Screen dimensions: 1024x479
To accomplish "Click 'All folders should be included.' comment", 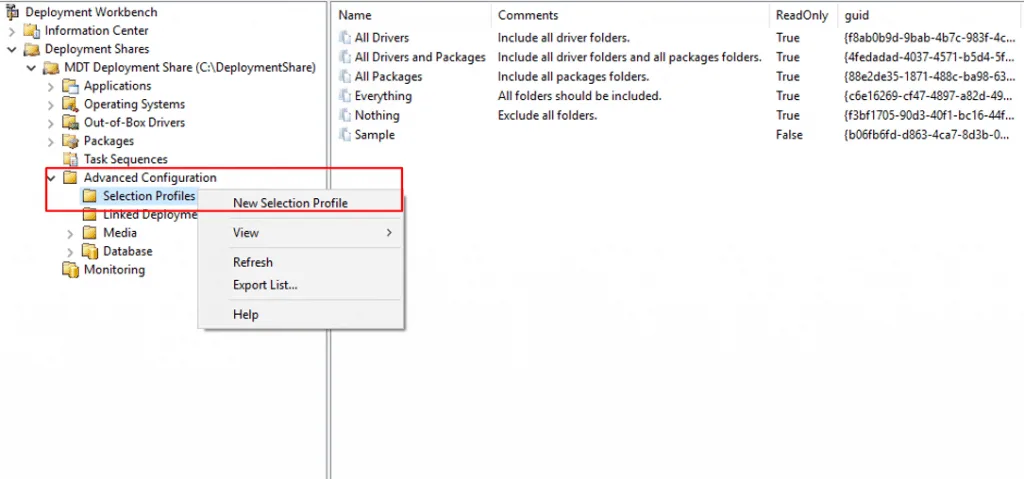I will pyautogui.click(x=580, y=96).
